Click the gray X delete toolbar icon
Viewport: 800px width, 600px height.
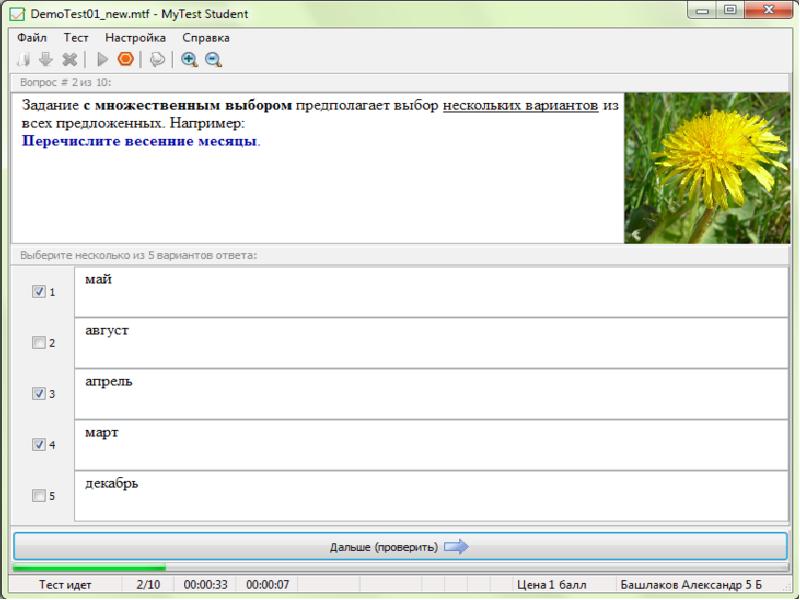[x=69, y=59]
